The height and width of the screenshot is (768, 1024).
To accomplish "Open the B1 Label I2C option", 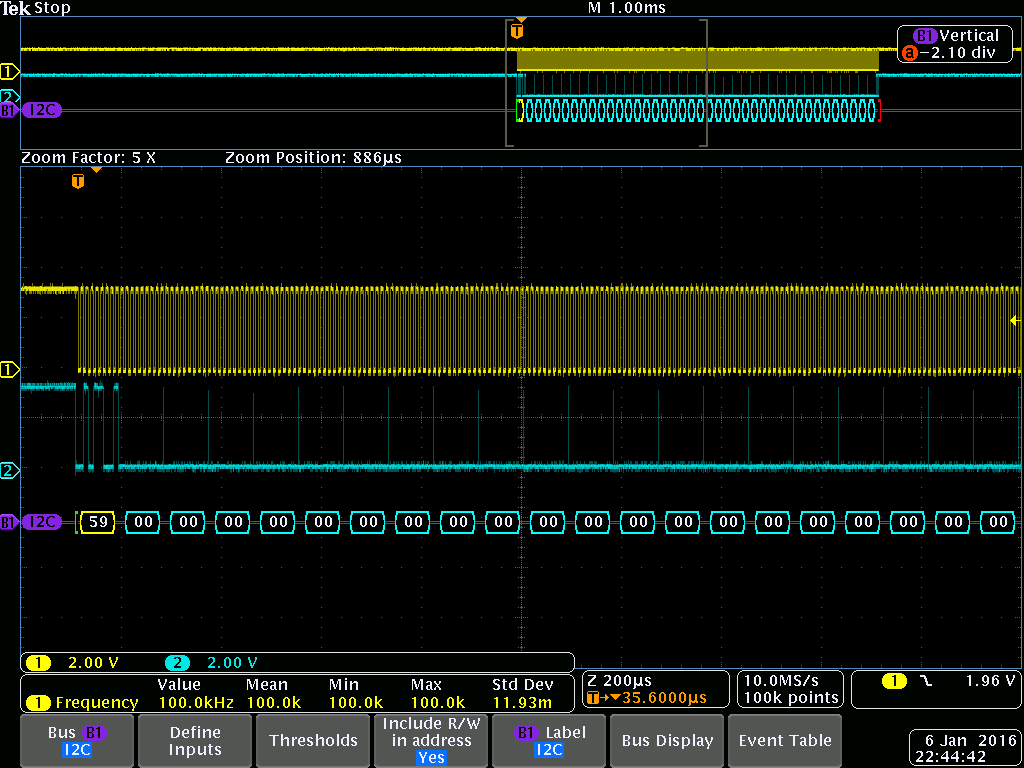I will coord(549,741).
